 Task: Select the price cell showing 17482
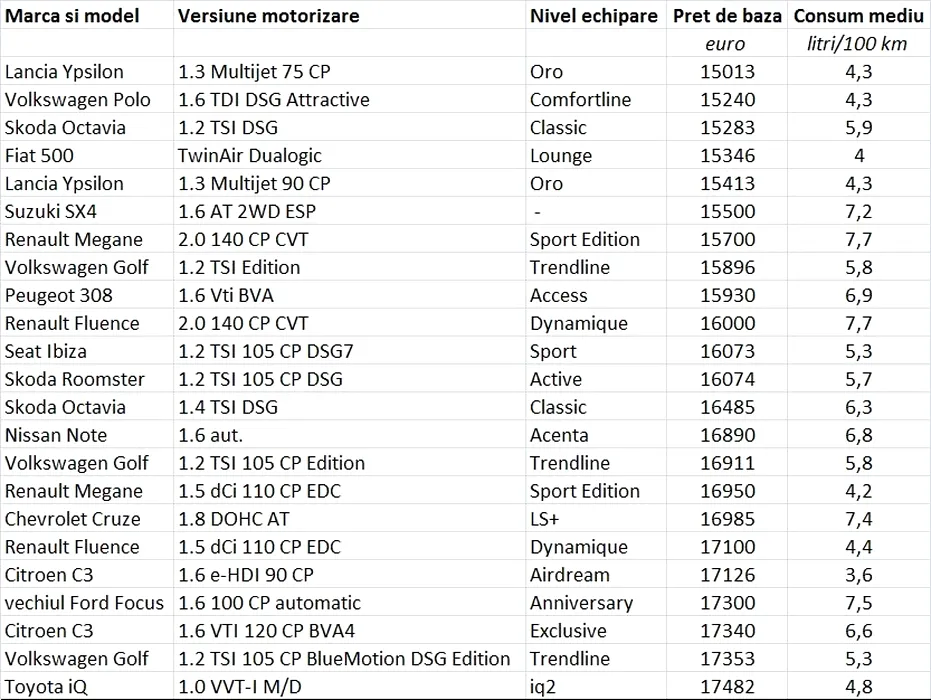tap(727, 686)
